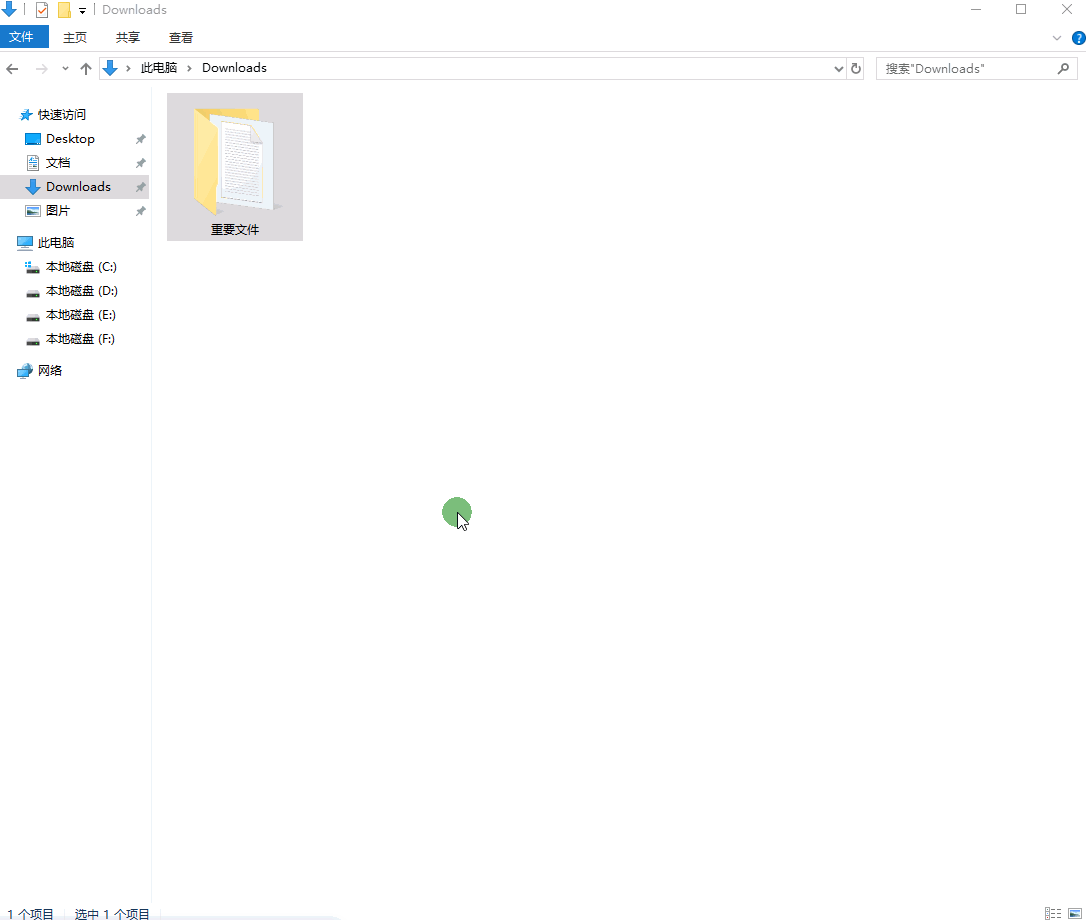Open 本地磁盘 (C:) drive
This screenshot has height=920, width=1086.
81,267
